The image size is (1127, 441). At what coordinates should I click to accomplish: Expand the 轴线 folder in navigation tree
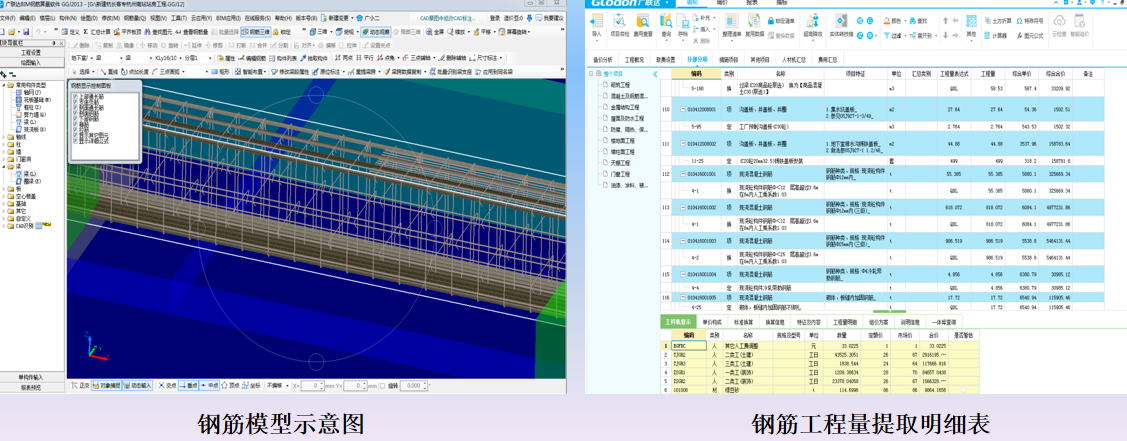[x=4, y=134]
